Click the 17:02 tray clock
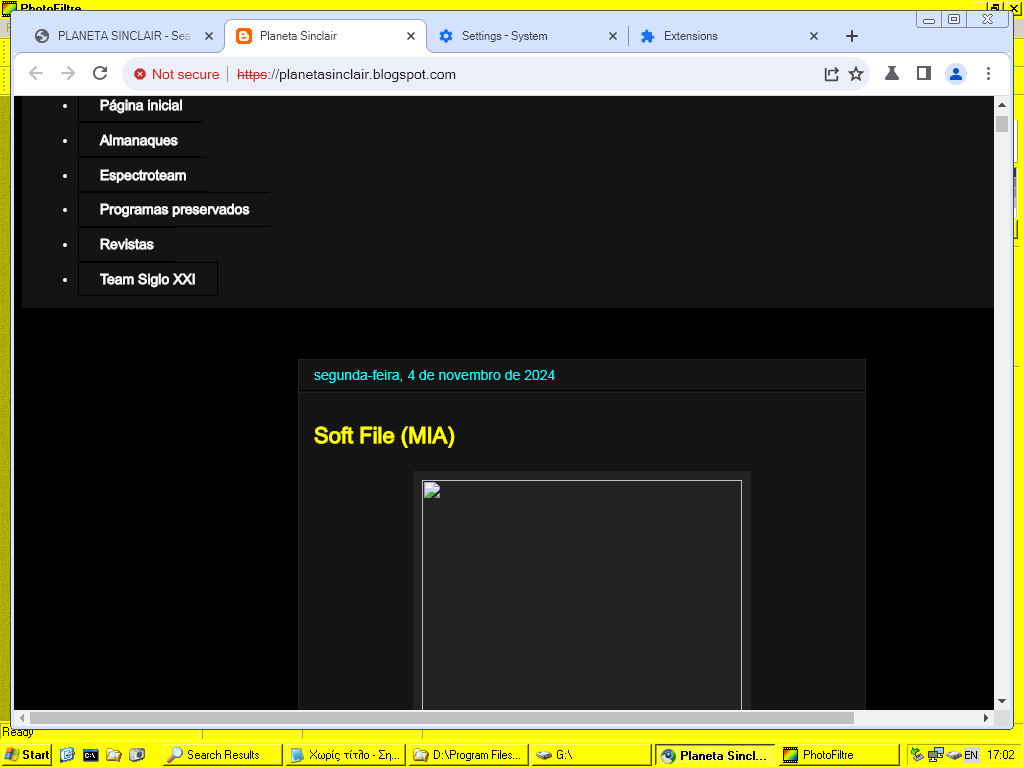Image resolution: width=1024 pixels, height=768 pixels. (x=1000, y=755)
